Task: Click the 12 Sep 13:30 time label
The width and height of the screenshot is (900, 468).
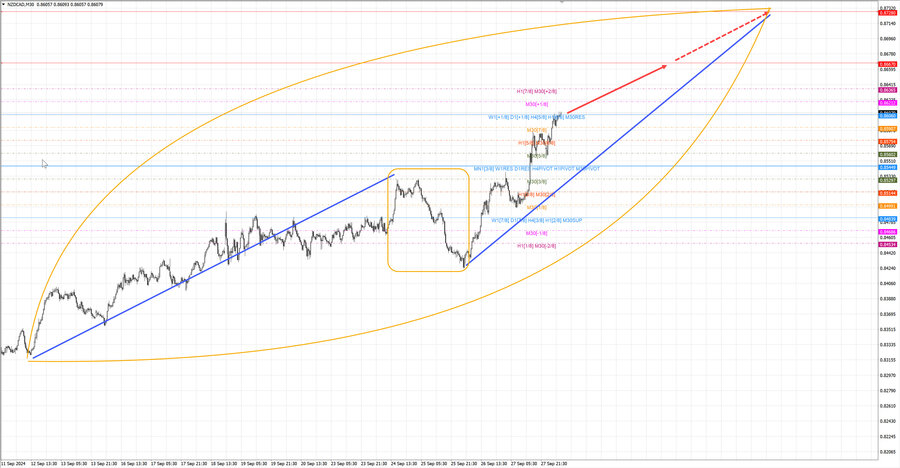Action: pos(44,463)
